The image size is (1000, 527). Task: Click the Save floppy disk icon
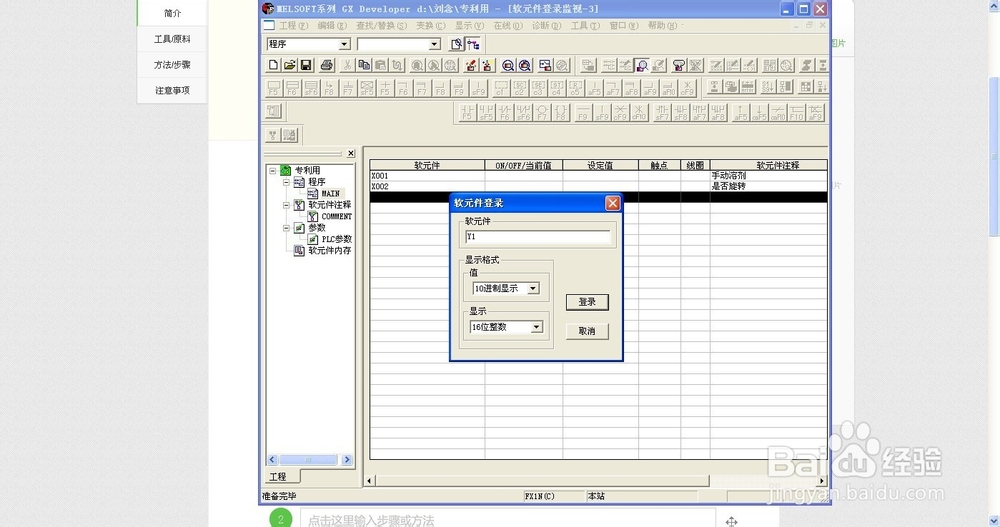pyautogui.click(x=306, y=65)
